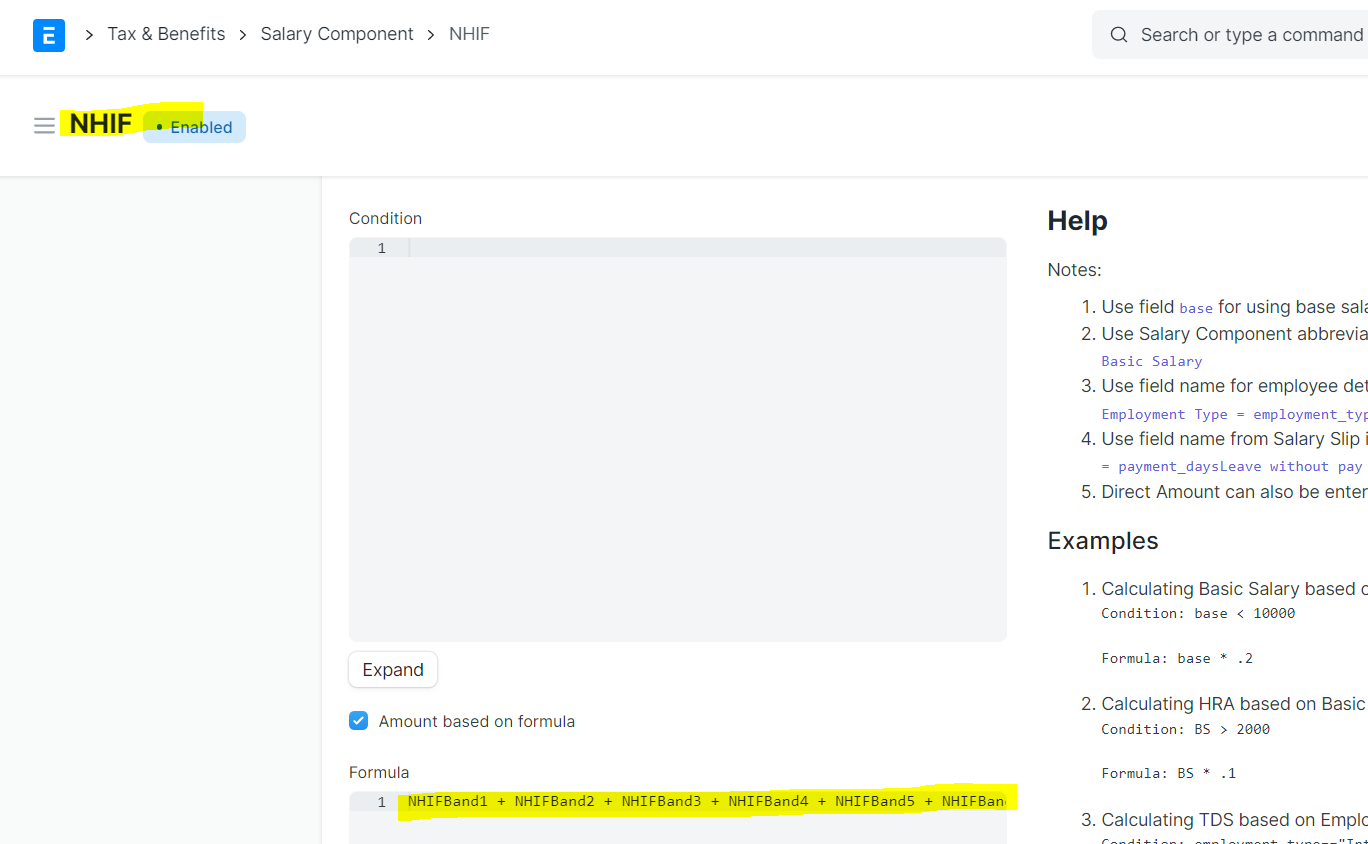1368x844 pixels.
Task: Click the highlighted NHIF heading
Action: [99, 123]
